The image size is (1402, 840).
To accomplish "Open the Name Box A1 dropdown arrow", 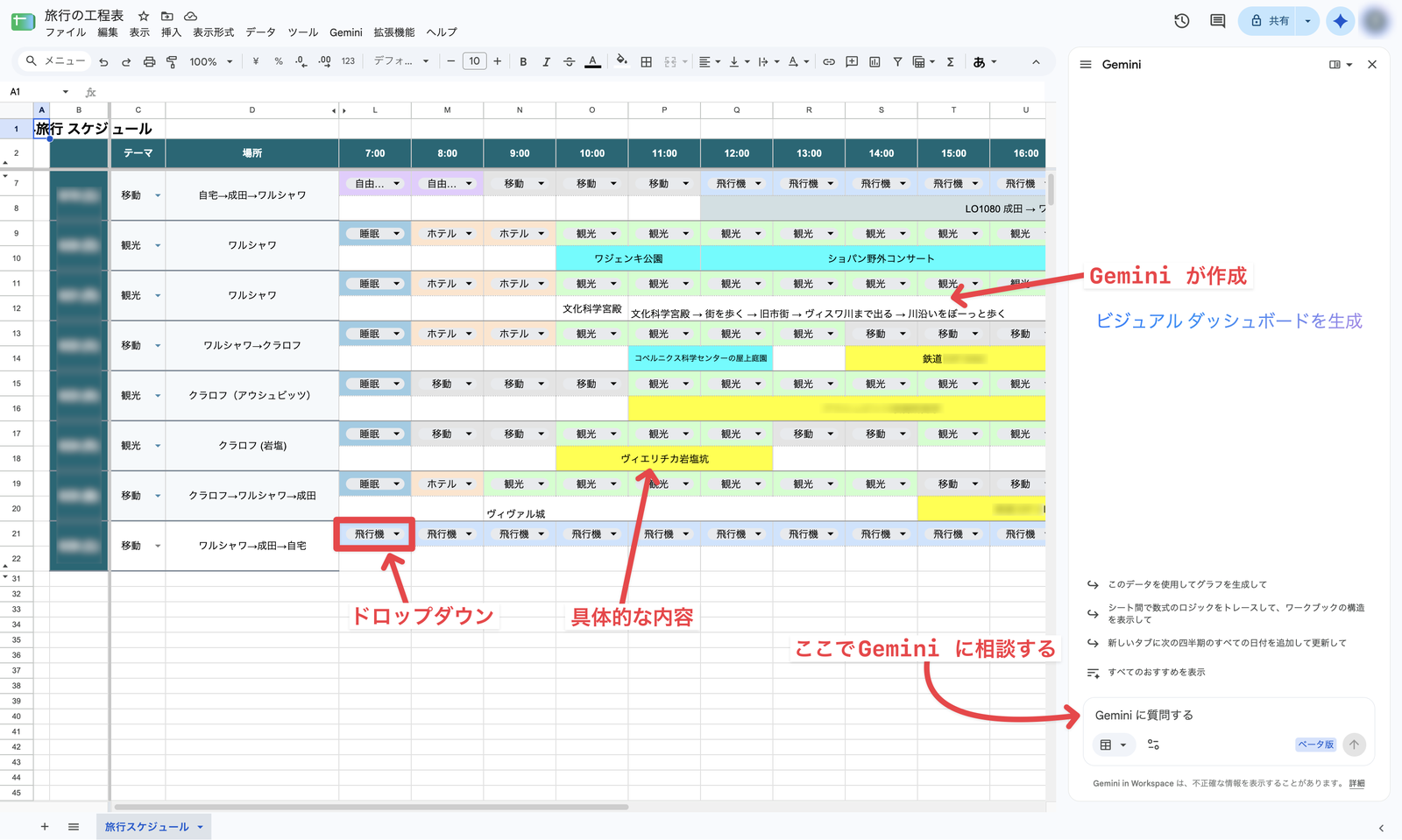I will pyautogui.click(x=65, y=91).
